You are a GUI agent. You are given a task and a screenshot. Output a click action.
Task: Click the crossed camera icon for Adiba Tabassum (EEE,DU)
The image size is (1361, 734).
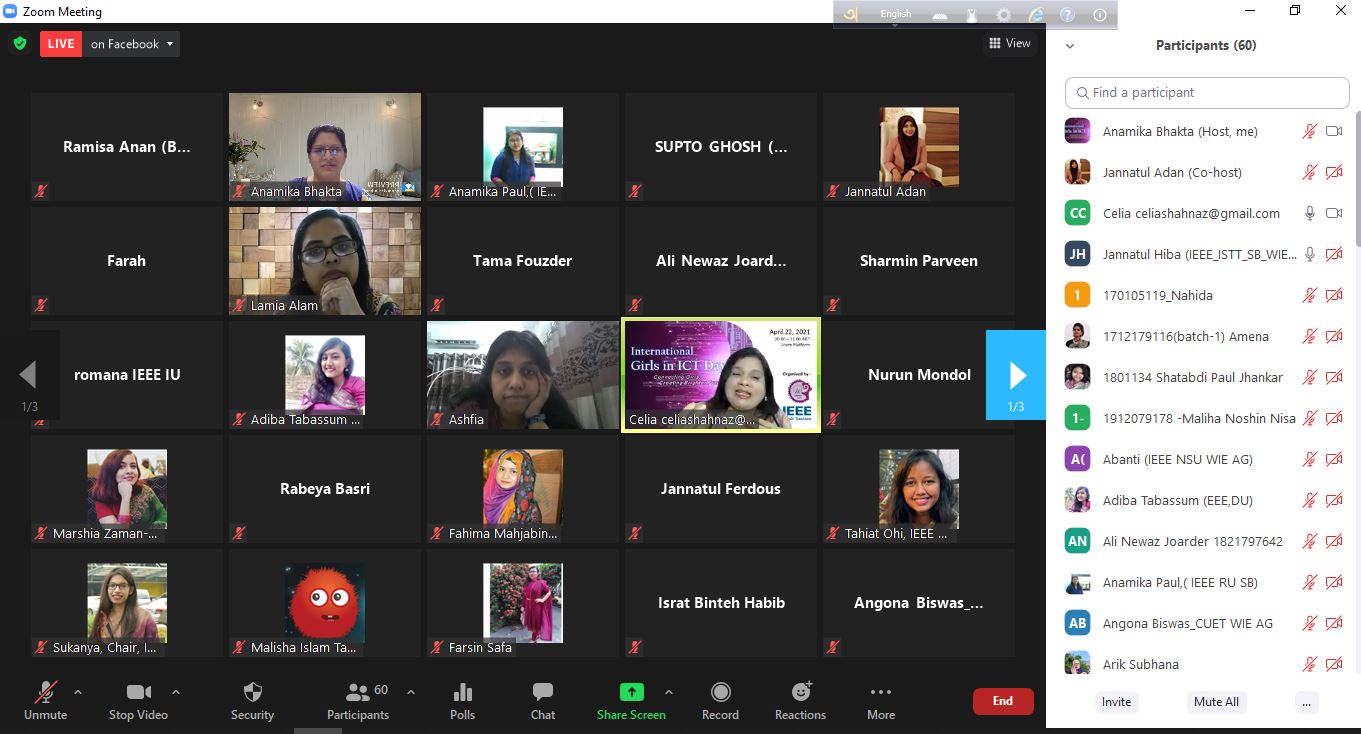tap(1334, 500)
